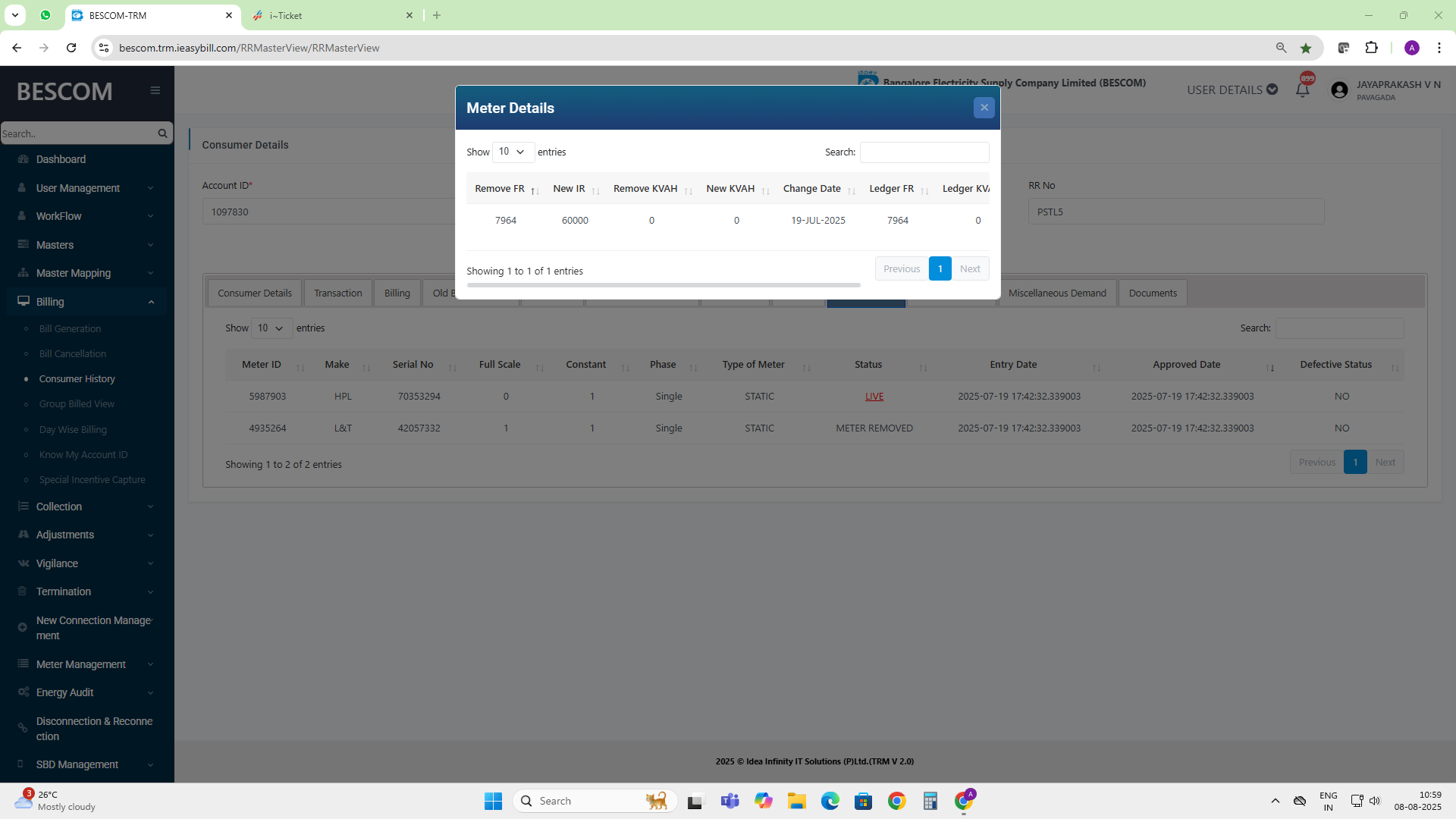Screen dimensions: 1456x819
Task: Sort by Change Date column
Action: pyautogui.click(x=812, y=189)
